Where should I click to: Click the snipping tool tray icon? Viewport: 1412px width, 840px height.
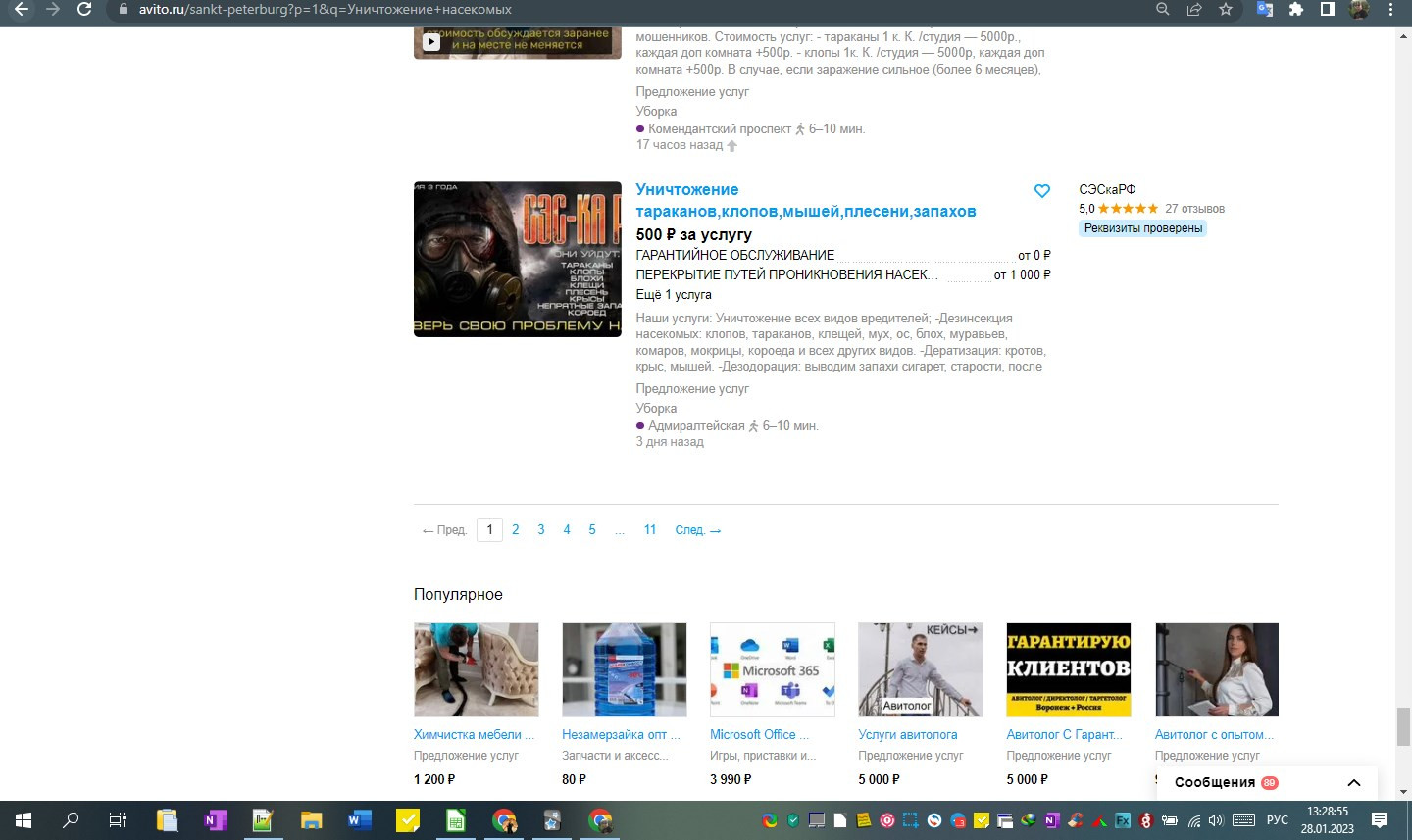(911, 820)
